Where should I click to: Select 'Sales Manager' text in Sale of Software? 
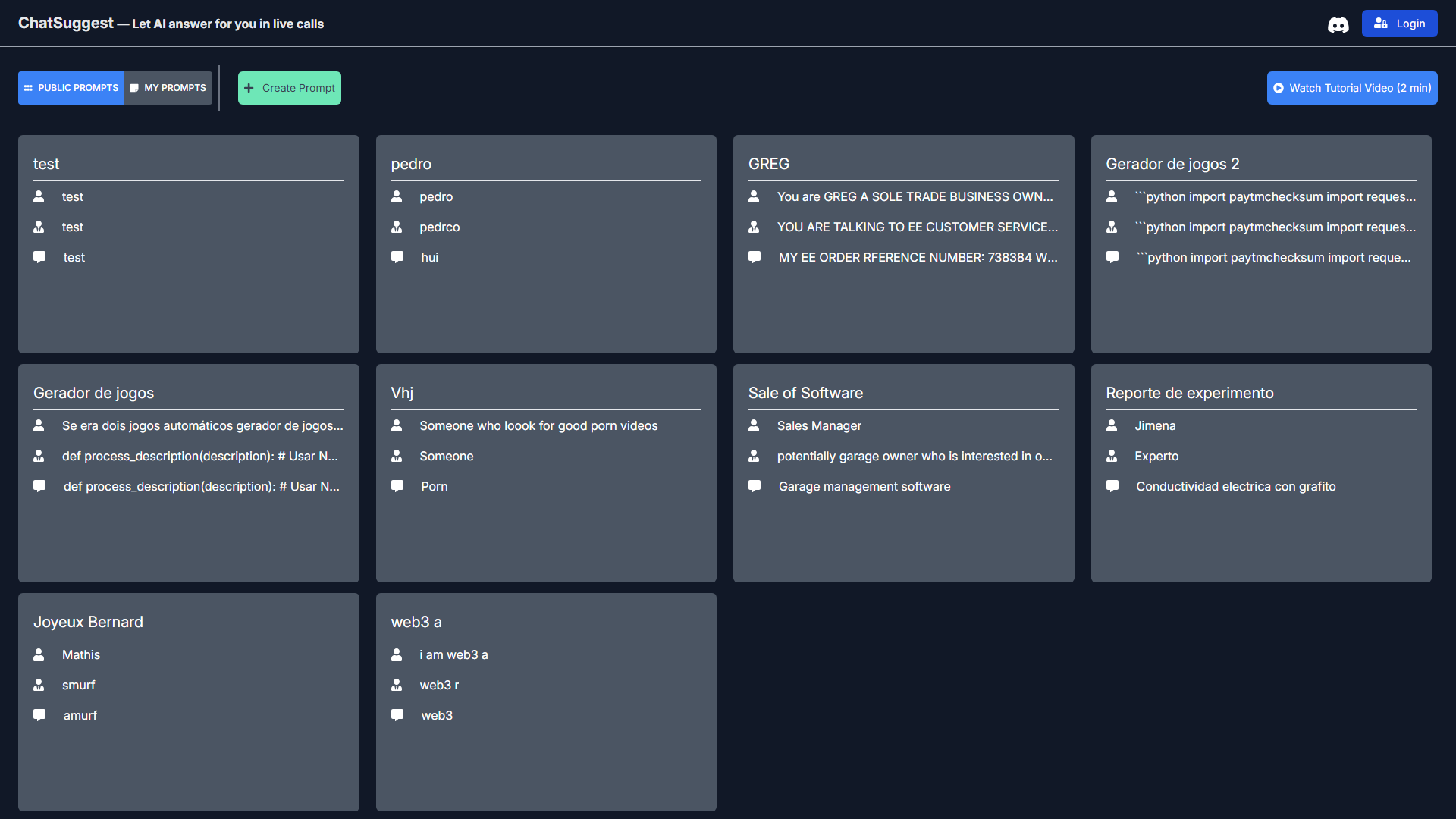click(x=819, y=425)
